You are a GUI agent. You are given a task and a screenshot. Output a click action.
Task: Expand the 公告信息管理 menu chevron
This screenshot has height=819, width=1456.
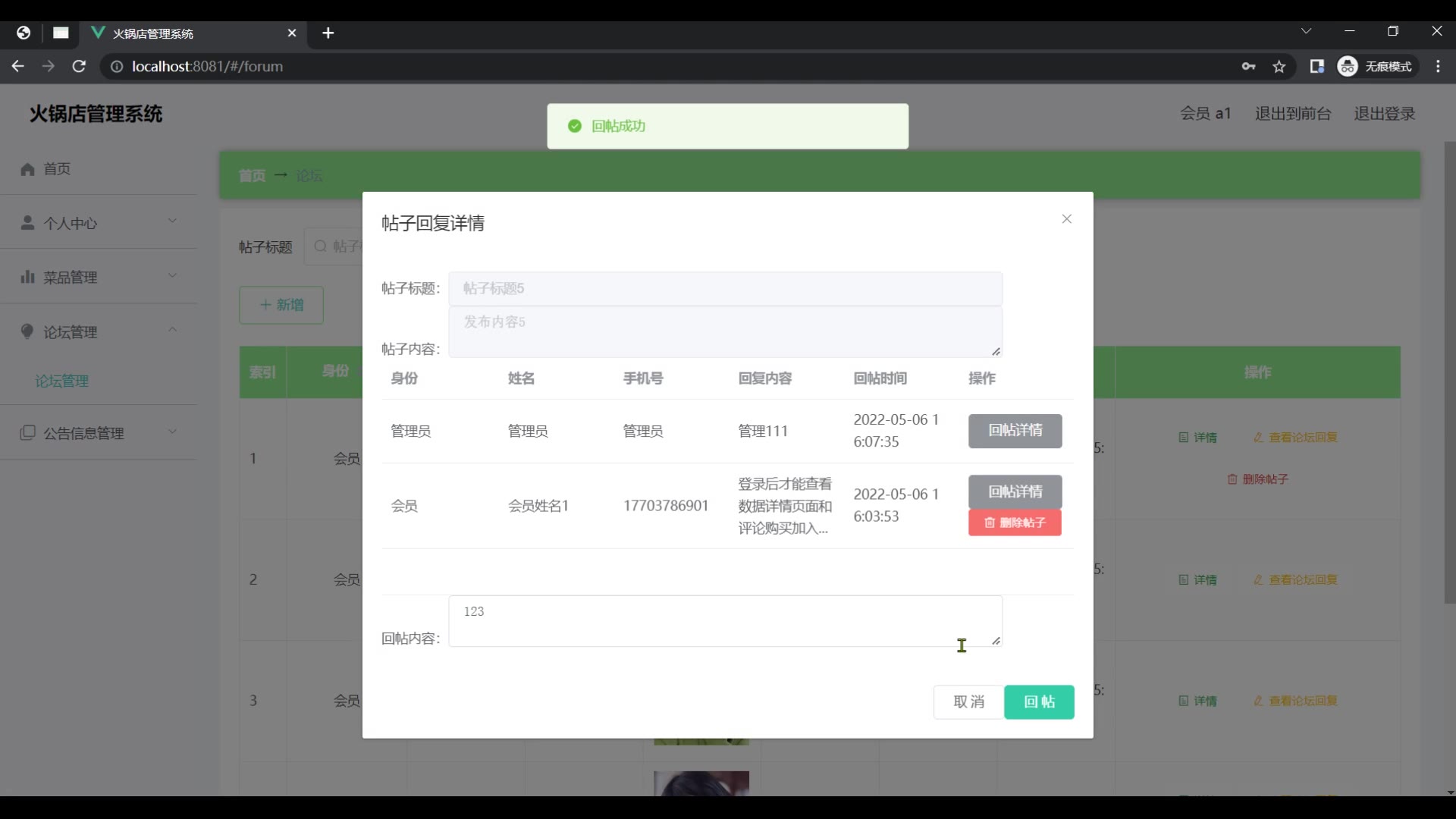[172, 431]
